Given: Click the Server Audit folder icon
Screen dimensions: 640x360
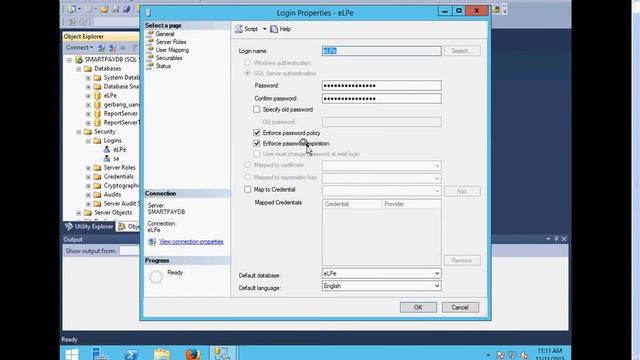Looking at the screenshot, I should (x=97, y=204).
